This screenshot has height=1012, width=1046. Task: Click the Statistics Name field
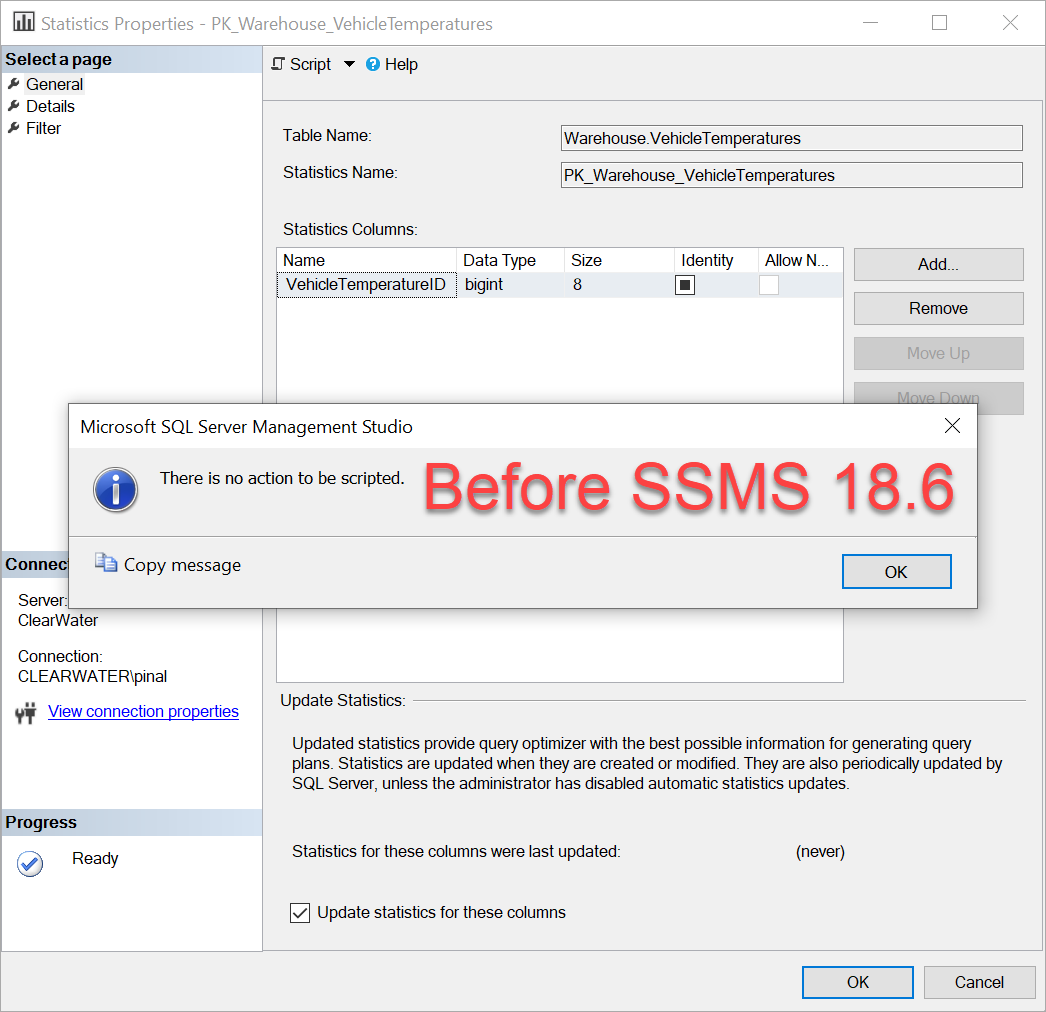point(791,175)
